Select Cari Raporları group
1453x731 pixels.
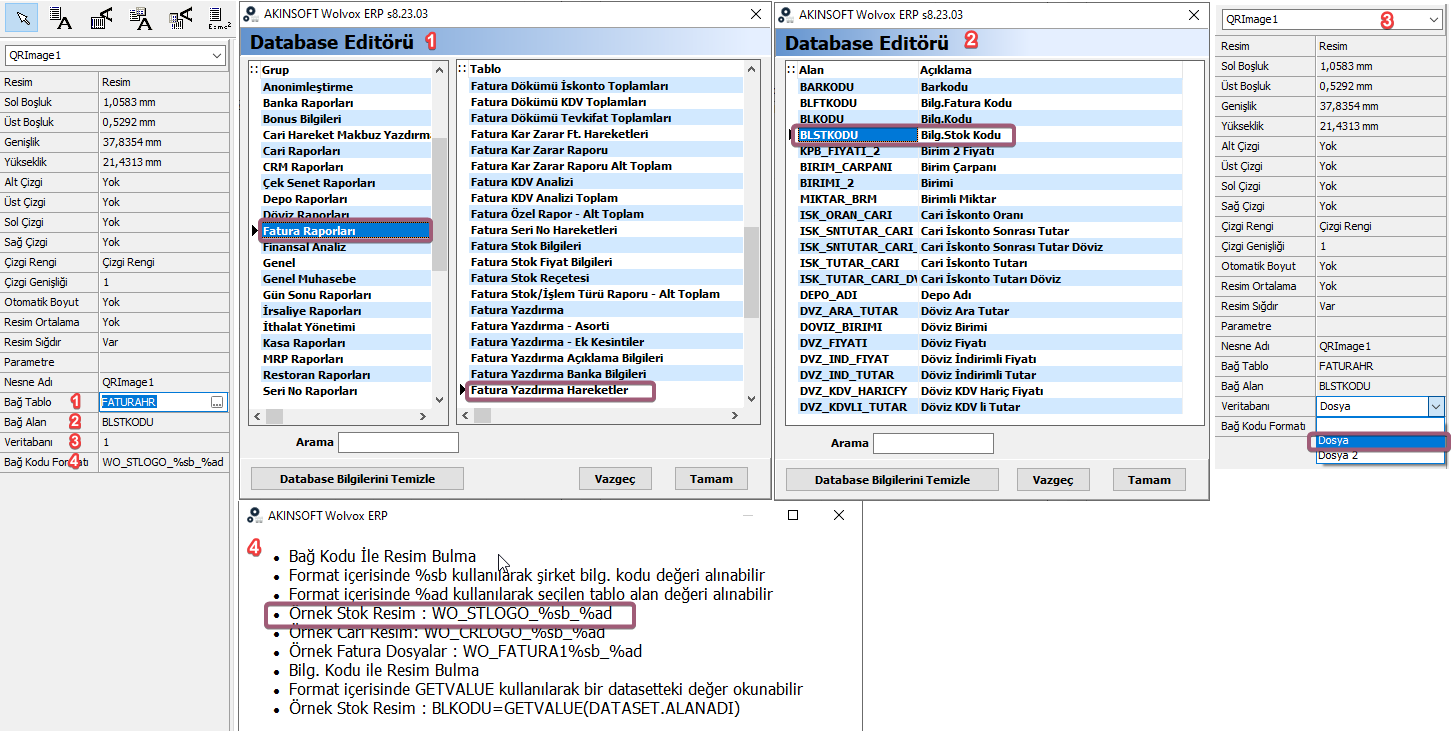[345, 151]
